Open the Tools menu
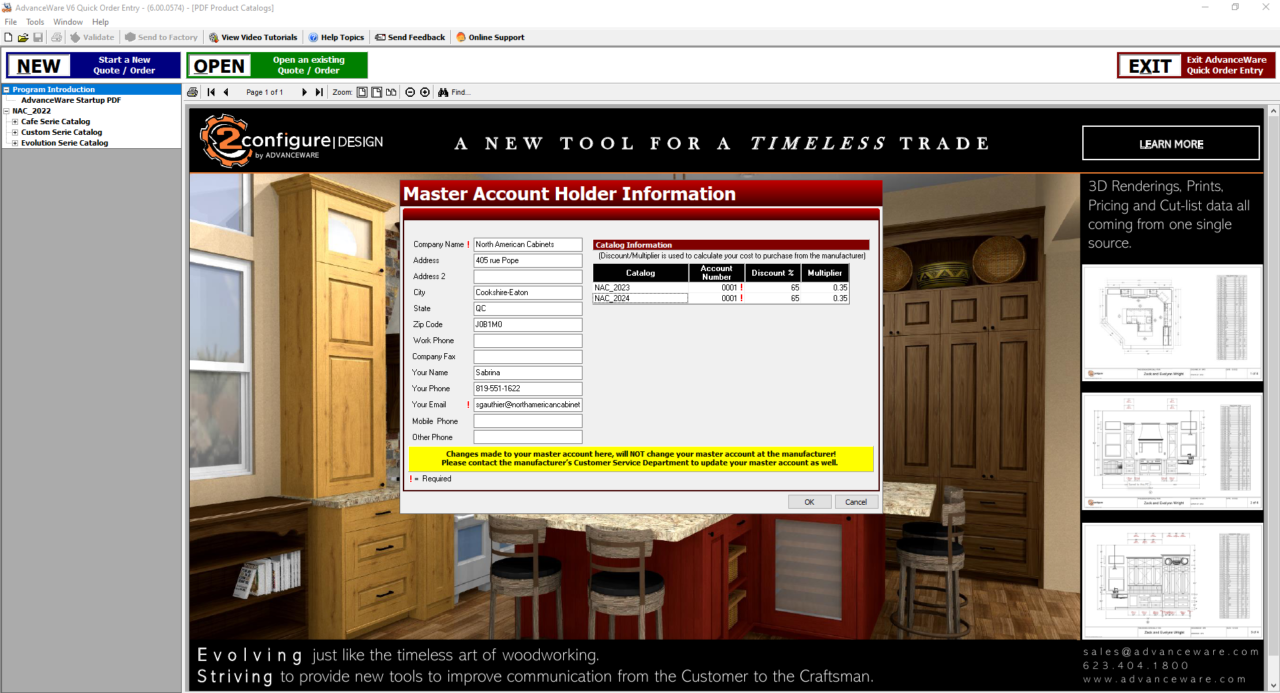Screen dimensions: 1280x693 click(34, 21)
